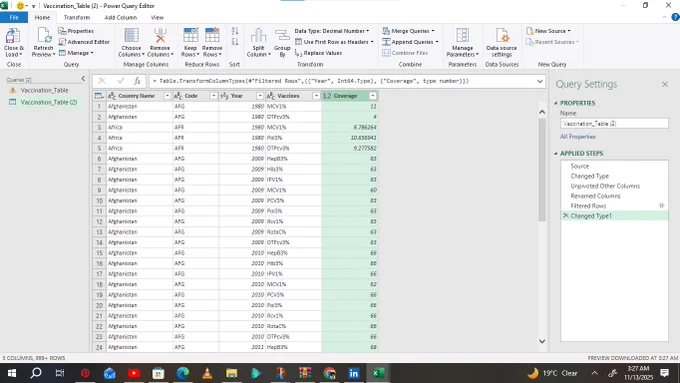Switch to the Transform tab
This screenshot has height=383, width=680.
77,17
